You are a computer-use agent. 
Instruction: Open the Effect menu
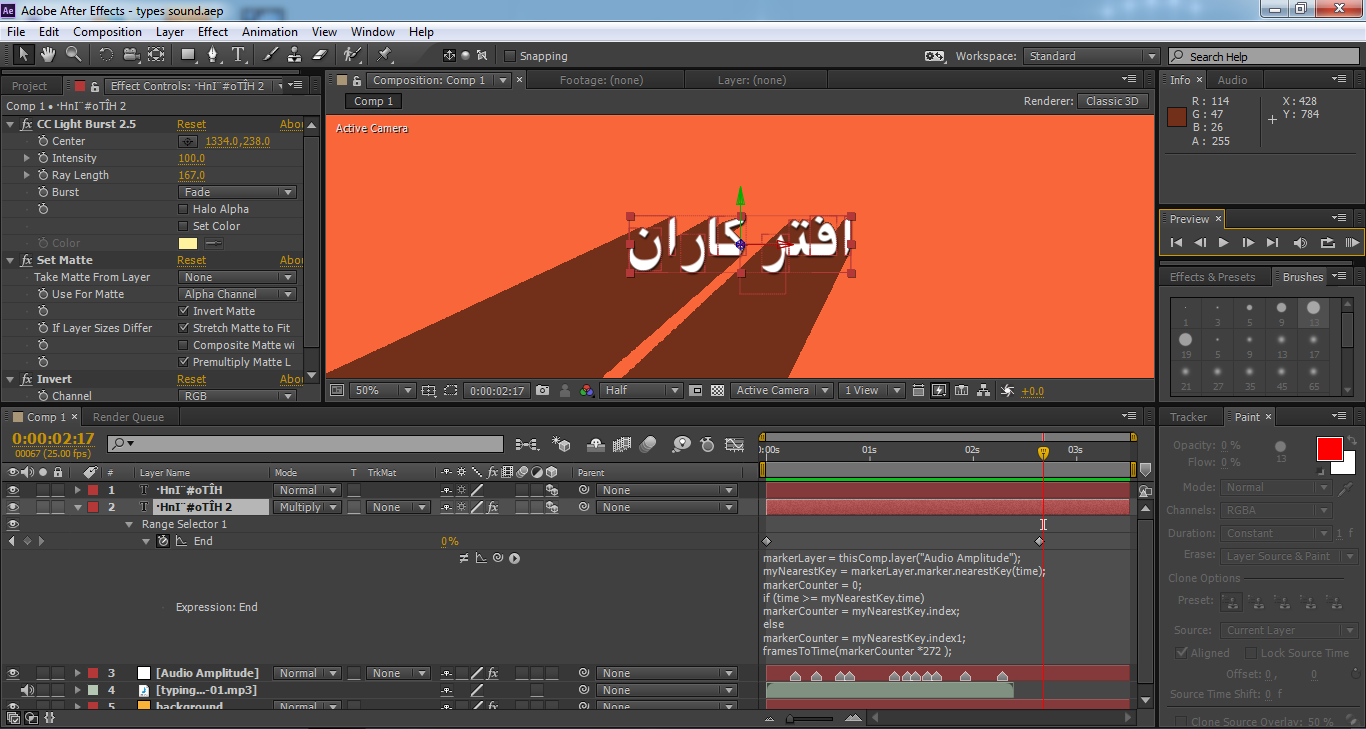coord(213,32)
